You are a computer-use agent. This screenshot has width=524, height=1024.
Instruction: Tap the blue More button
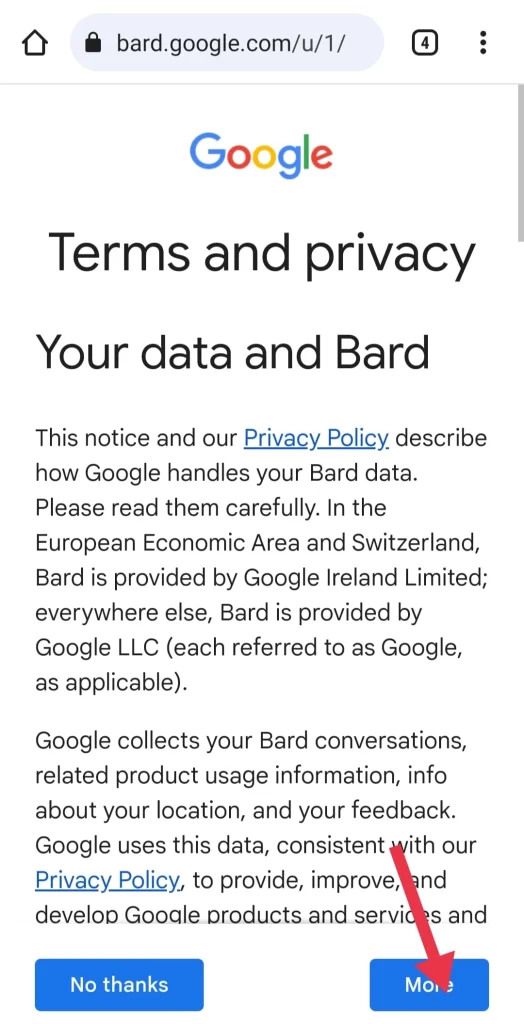click(x=429, y=985)
